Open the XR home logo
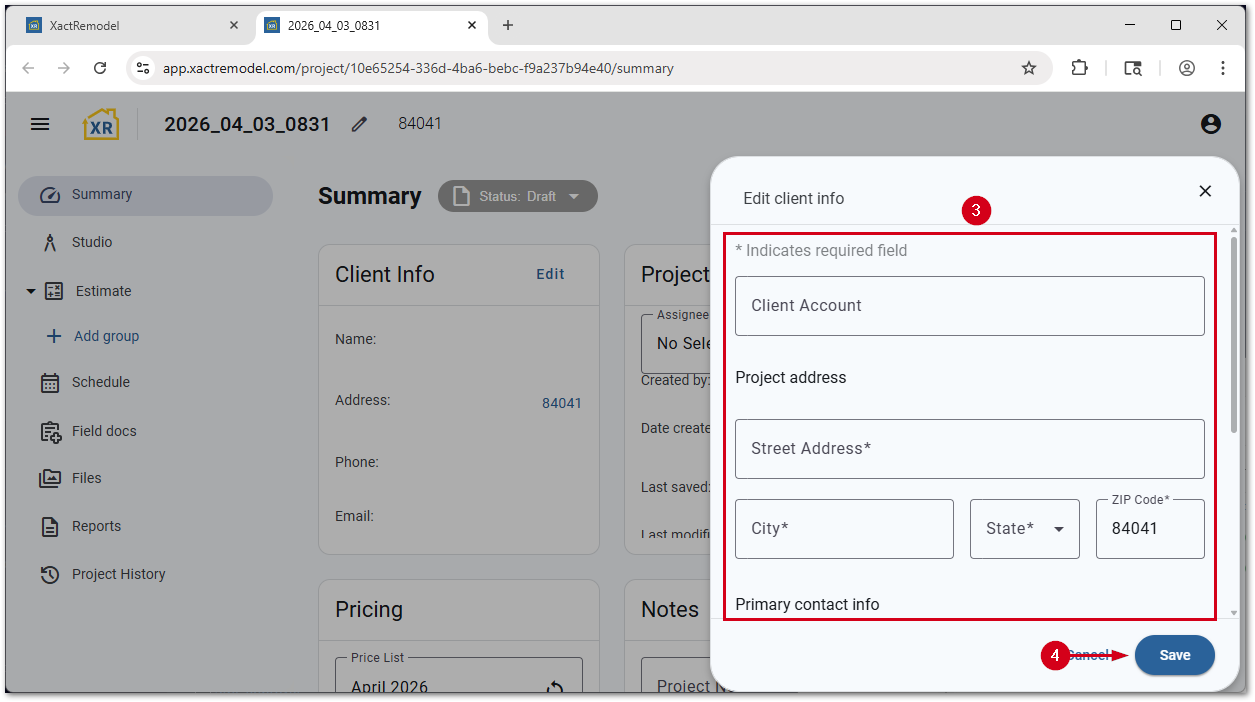 [100, 123]
